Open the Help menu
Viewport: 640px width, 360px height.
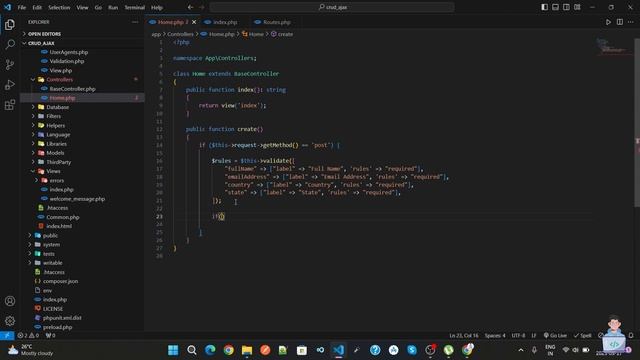[157, 7]
